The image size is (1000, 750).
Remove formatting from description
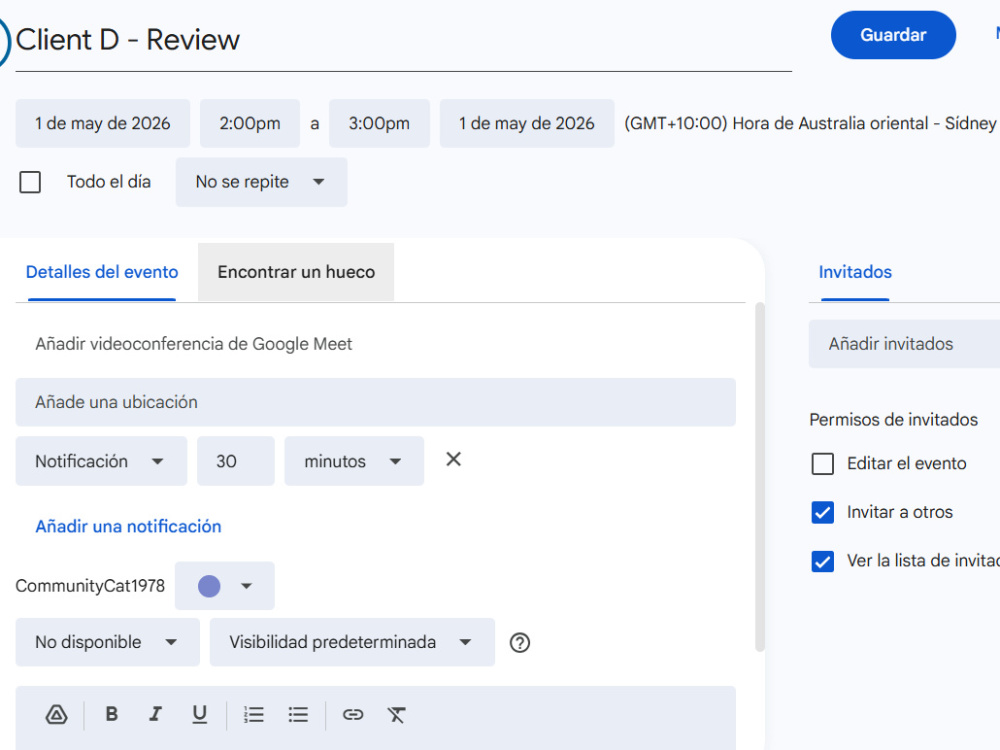397,715
